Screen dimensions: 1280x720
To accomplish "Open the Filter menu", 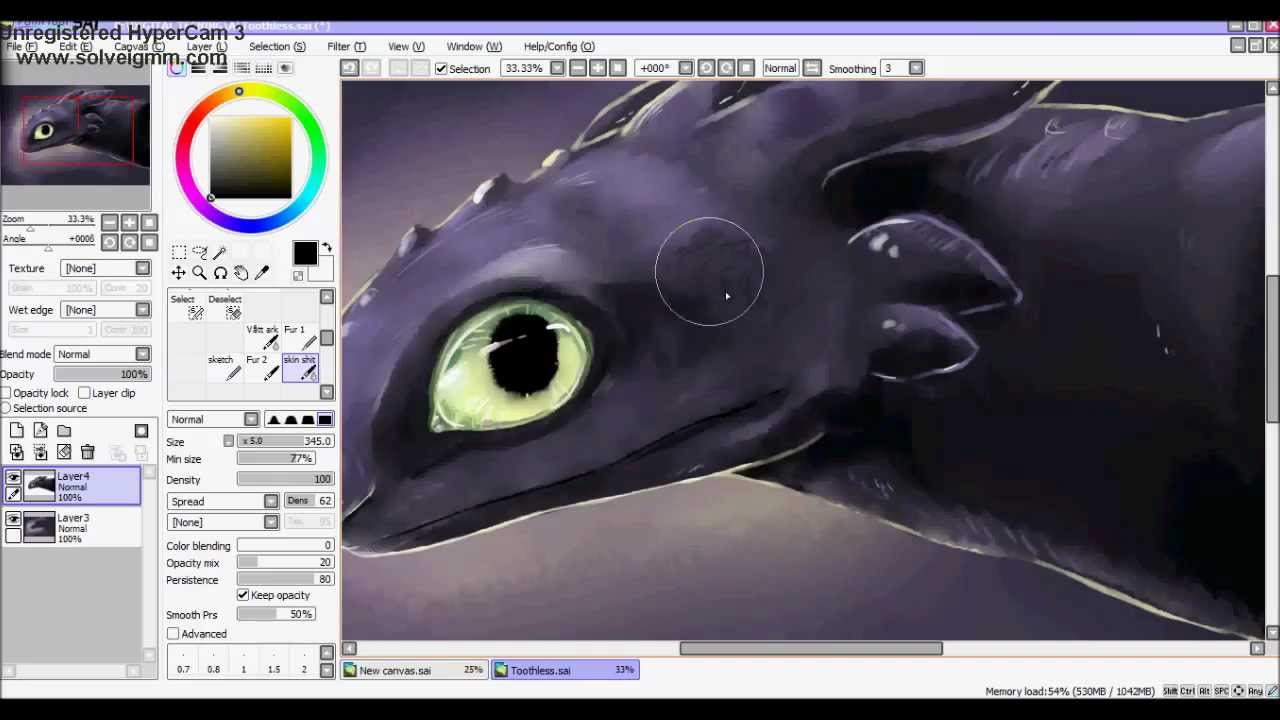I will 346,46.
